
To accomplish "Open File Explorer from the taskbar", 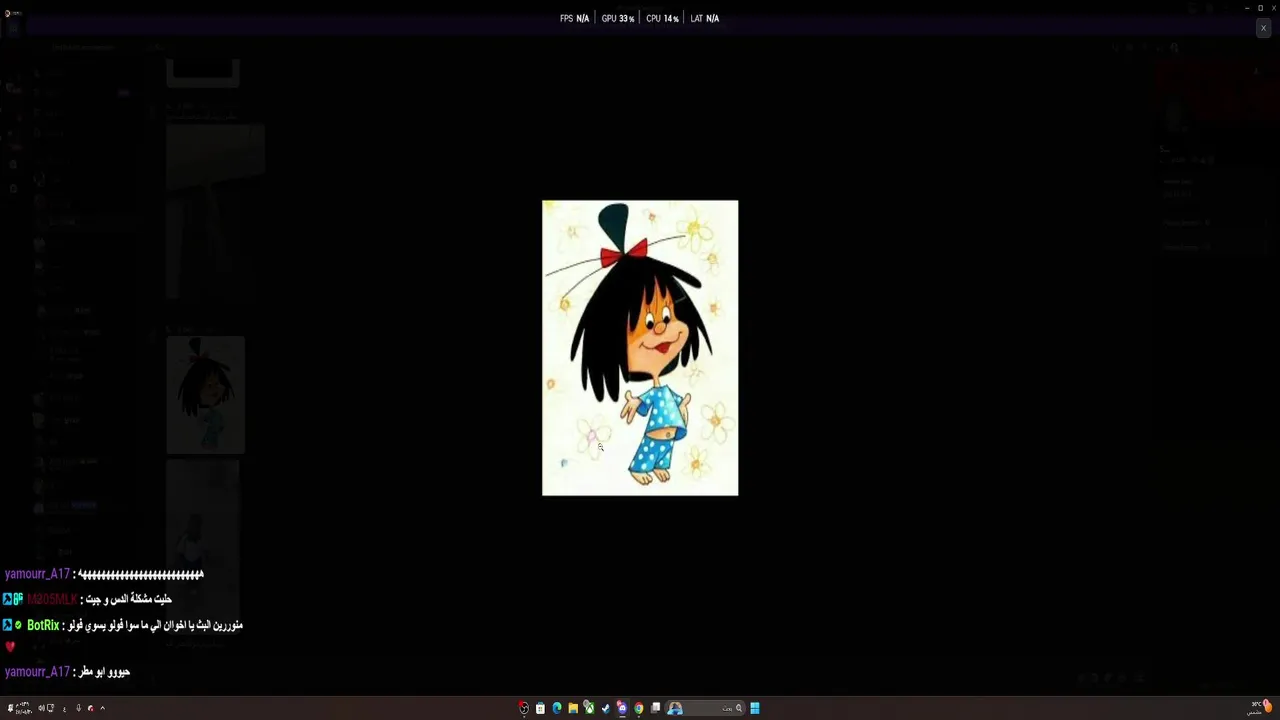I will (573, 708).
